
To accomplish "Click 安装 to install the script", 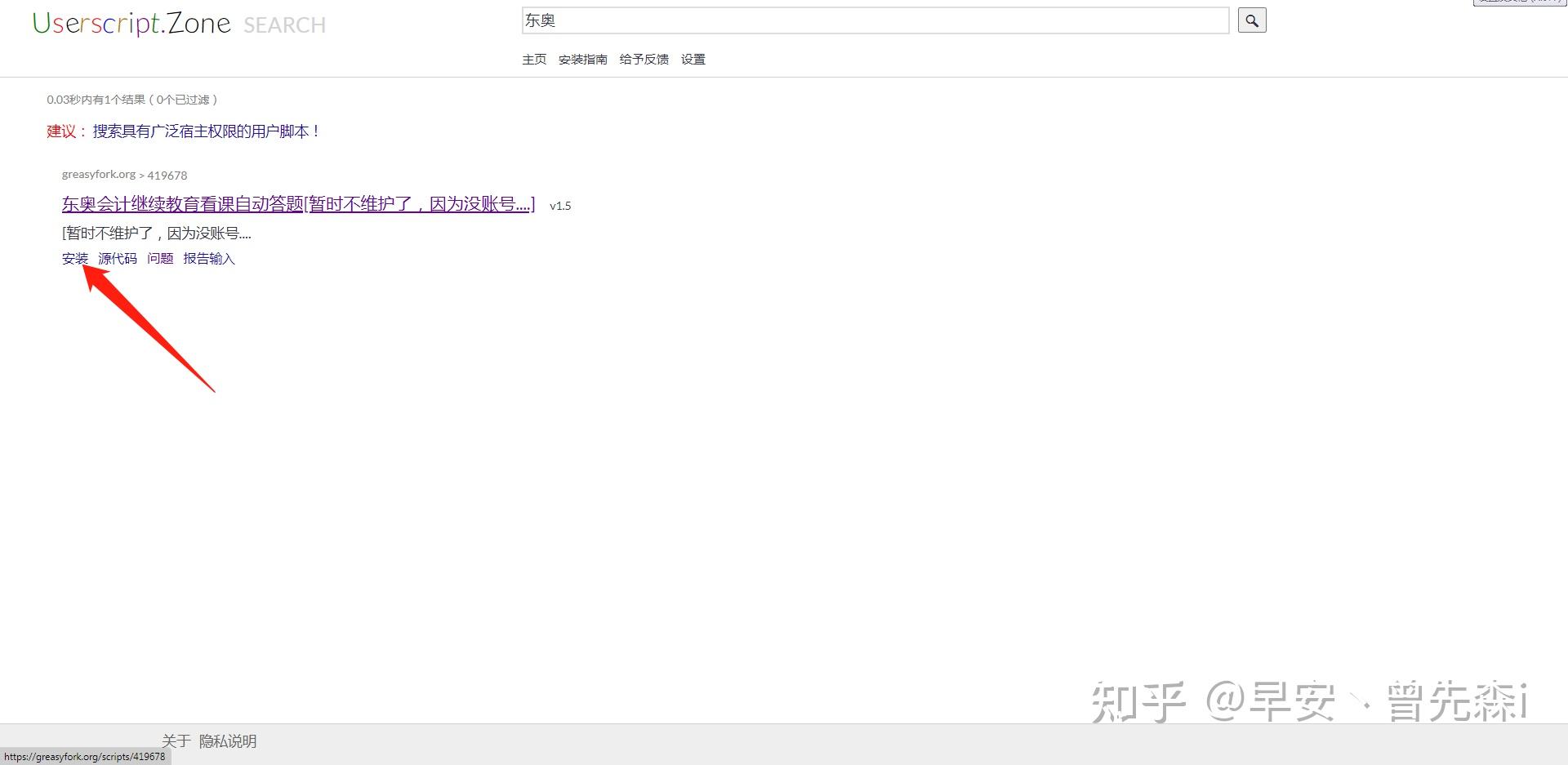I will (x=75, y=259).
